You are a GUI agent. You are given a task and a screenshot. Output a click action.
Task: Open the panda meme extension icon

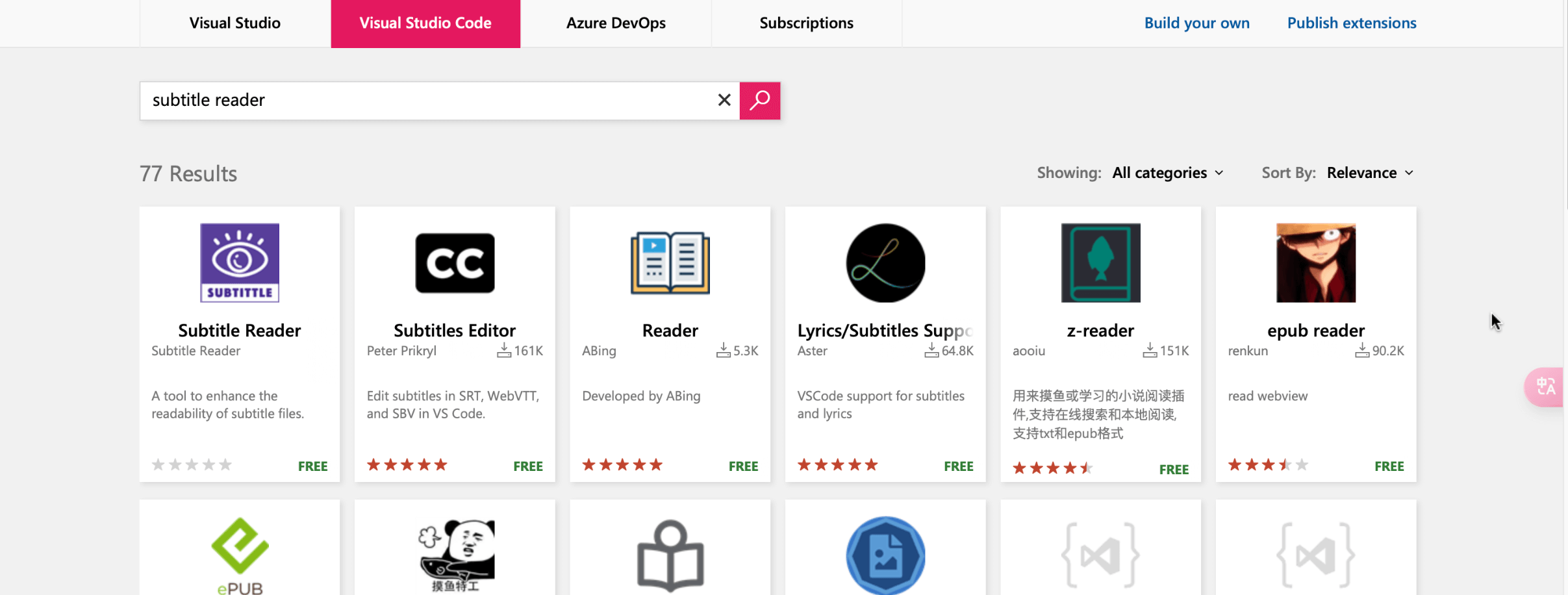click(x=455, y=554)
